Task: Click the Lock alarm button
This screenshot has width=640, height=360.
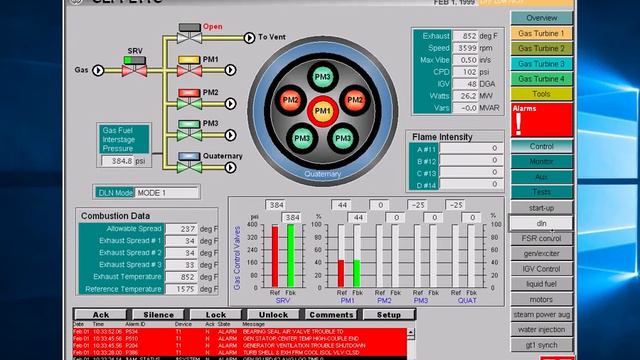Action: [x=216, y=315]
